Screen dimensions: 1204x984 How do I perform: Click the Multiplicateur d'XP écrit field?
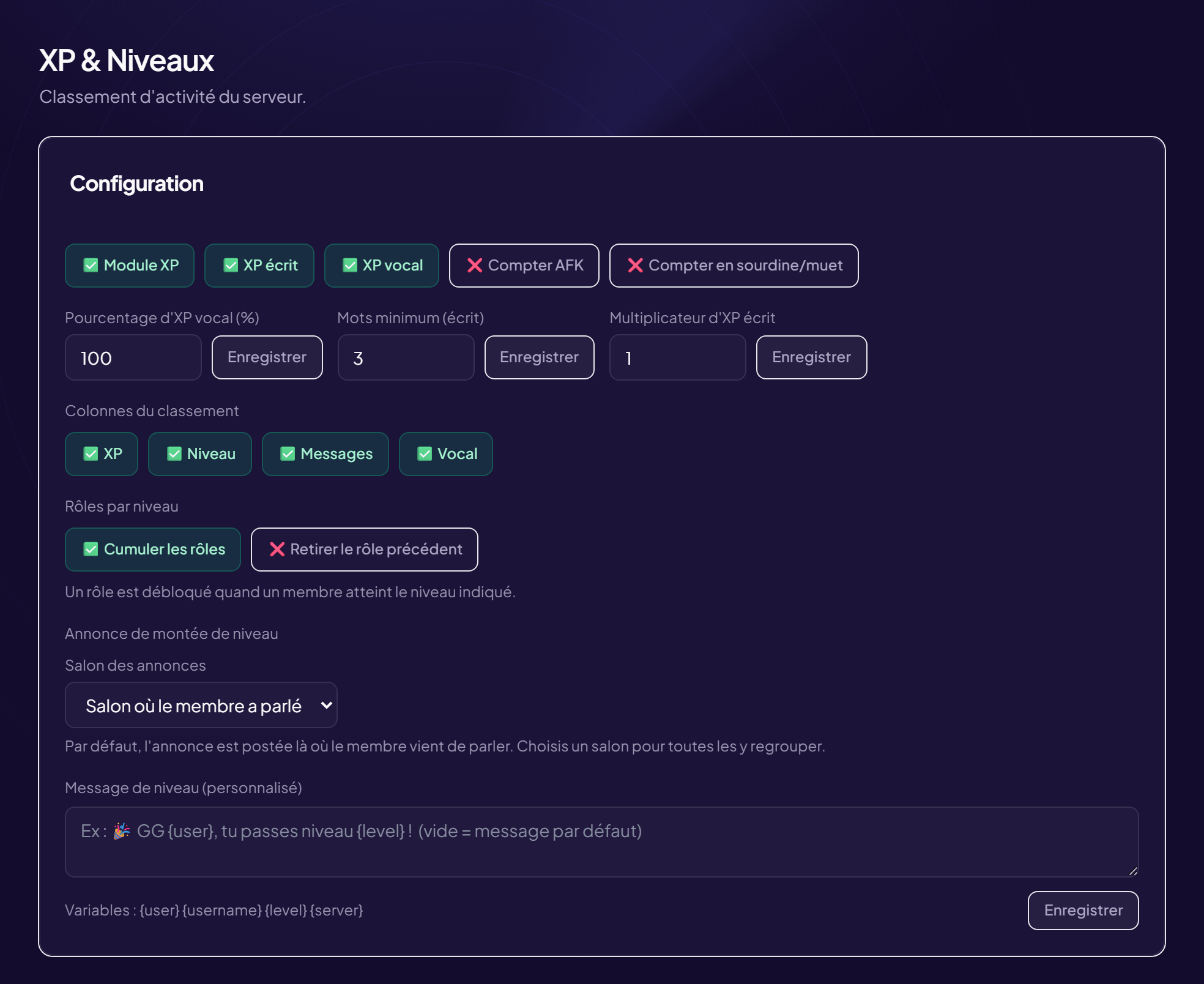(678, 357)
